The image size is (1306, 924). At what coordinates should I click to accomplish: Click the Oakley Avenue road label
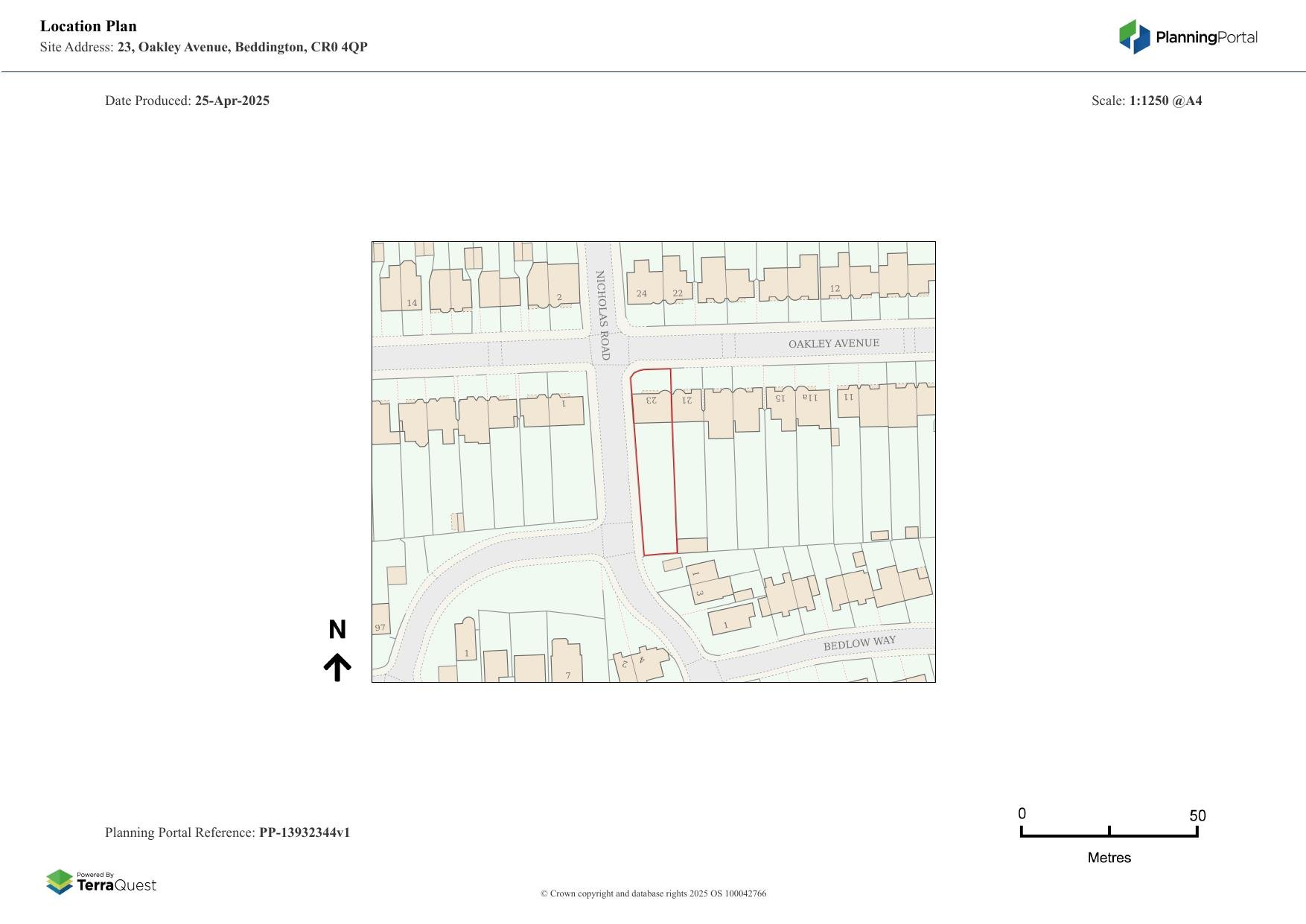[833, 343]
